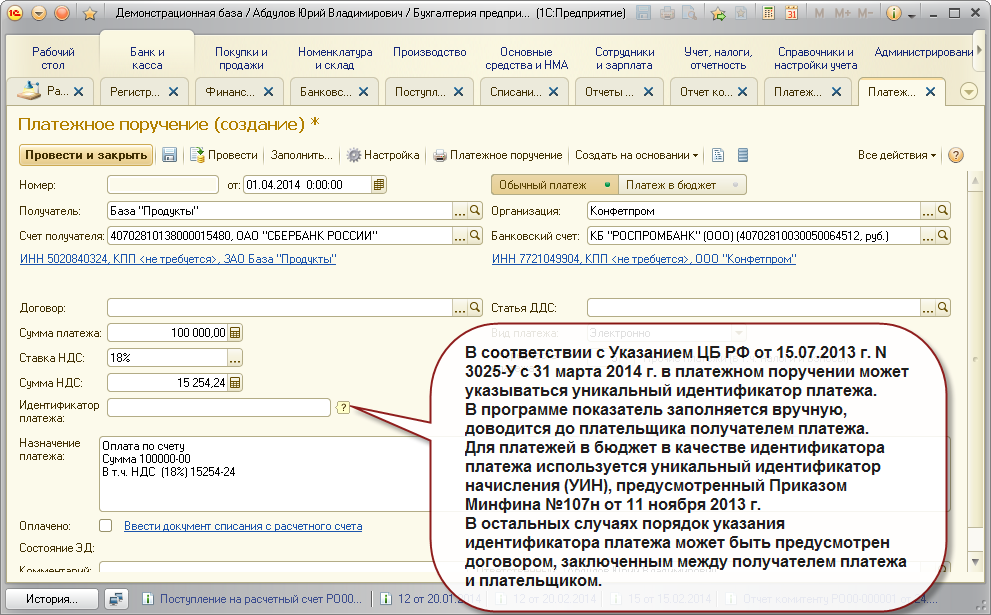The width and height of the screenshot is (991, 615).
Task: Open Получатель record with magnifier icon
Action: [x=475, y=210]
